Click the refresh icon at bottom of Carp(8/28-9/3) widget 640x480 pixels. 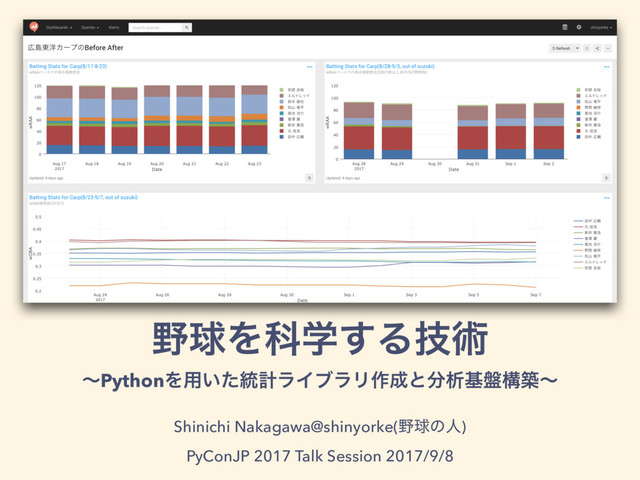pos(606,178)
